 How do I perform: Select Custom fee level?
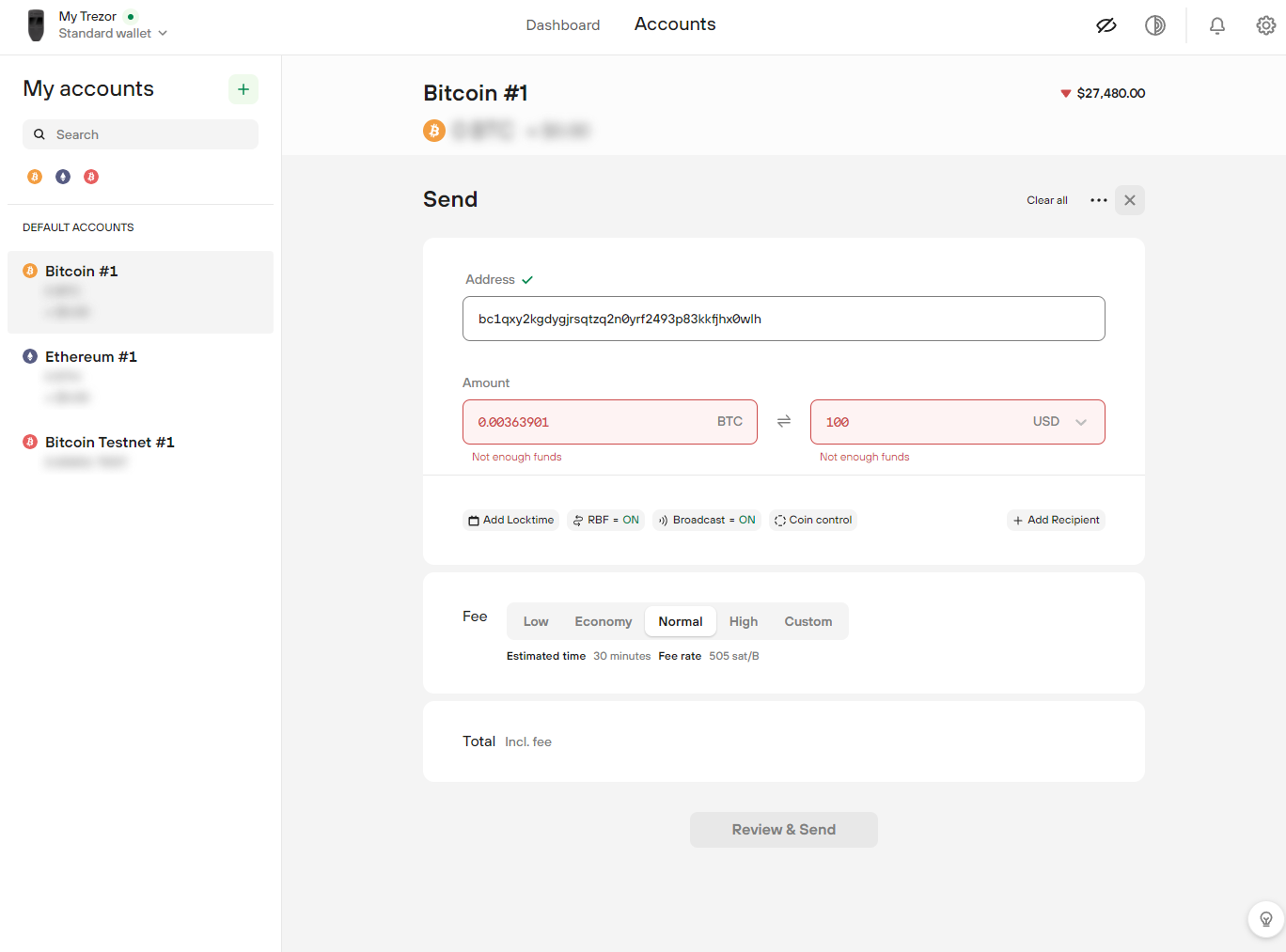pos(808,621)
